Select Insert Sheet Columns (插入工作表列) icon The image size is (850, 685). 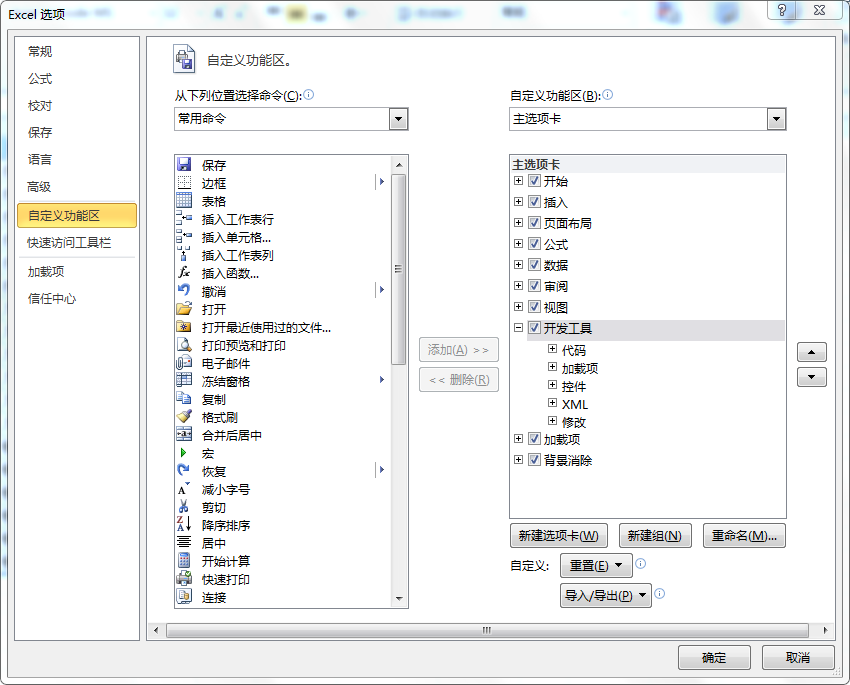[x=184, y=254]
